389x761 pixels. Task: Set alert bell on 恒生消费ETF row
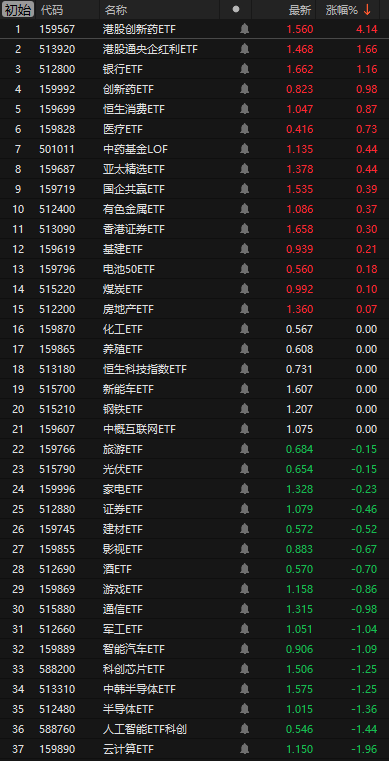(x=244, y=109)
